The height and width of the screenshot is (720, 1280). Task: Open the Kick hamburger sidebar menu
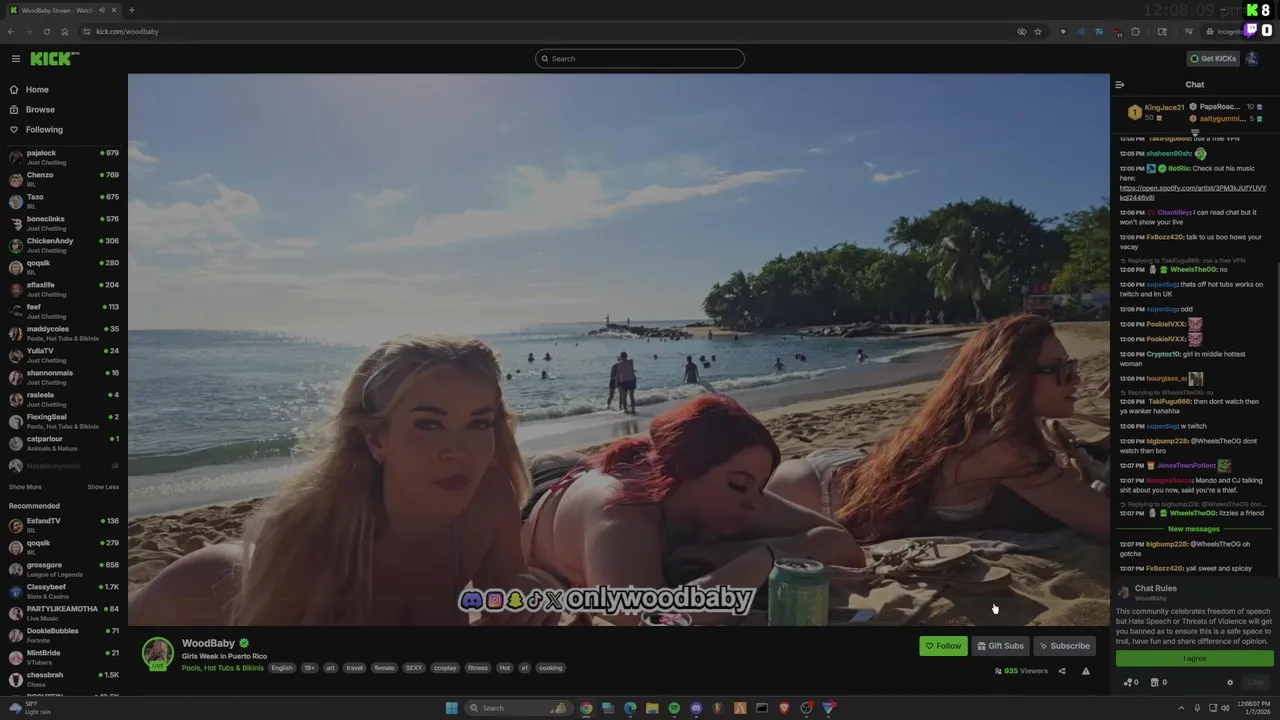pos(15,59)
